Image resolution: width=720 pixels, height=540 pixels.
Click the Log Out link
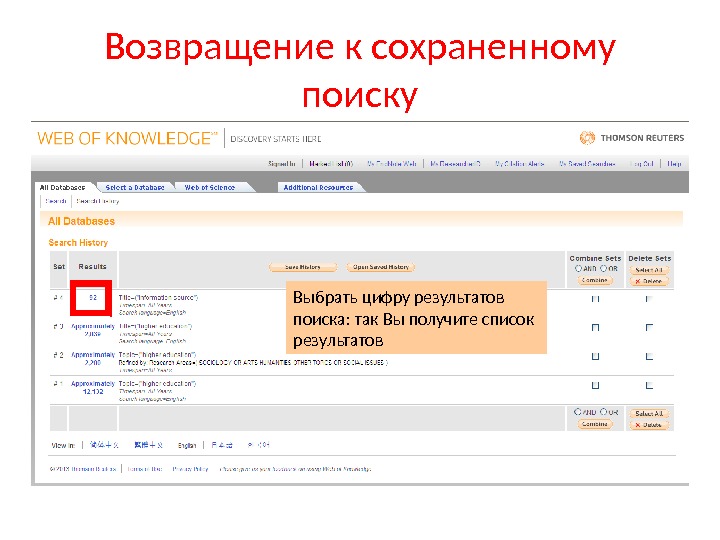[642, 163]
